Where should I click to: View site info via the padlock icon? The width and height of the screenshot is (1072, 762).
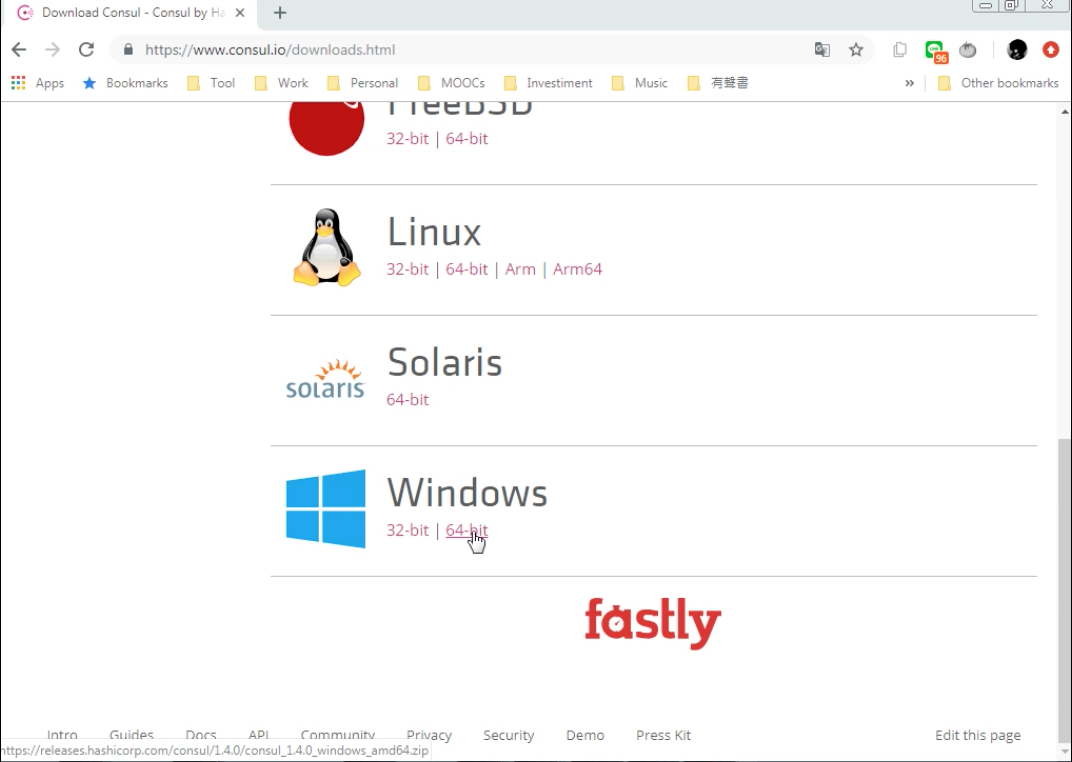pos(128,50)
